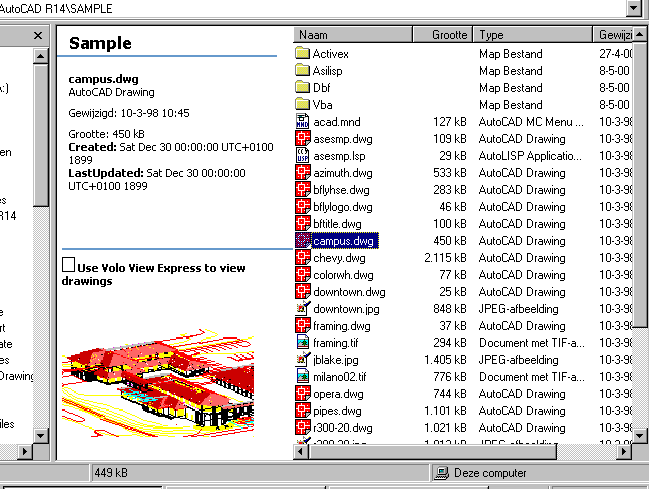Select the pipes.dwg file name
This screenshot has width=649, height=489.
click(337, 411)
